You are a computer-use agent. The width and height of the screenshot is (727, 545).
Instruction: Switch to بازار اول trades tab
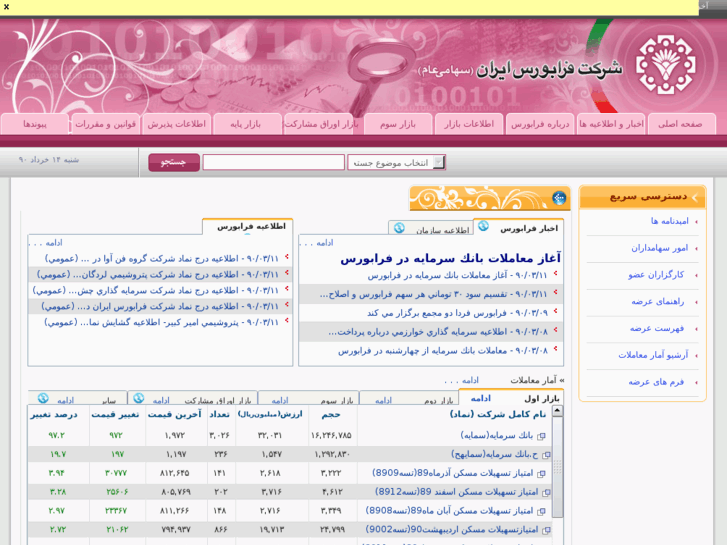[x=542, y=398]
